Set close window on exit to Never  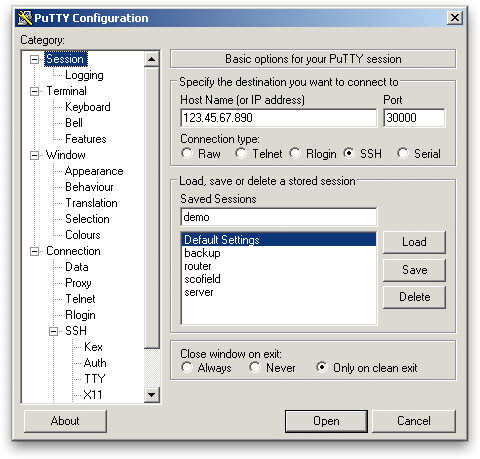tap(255, 367)
